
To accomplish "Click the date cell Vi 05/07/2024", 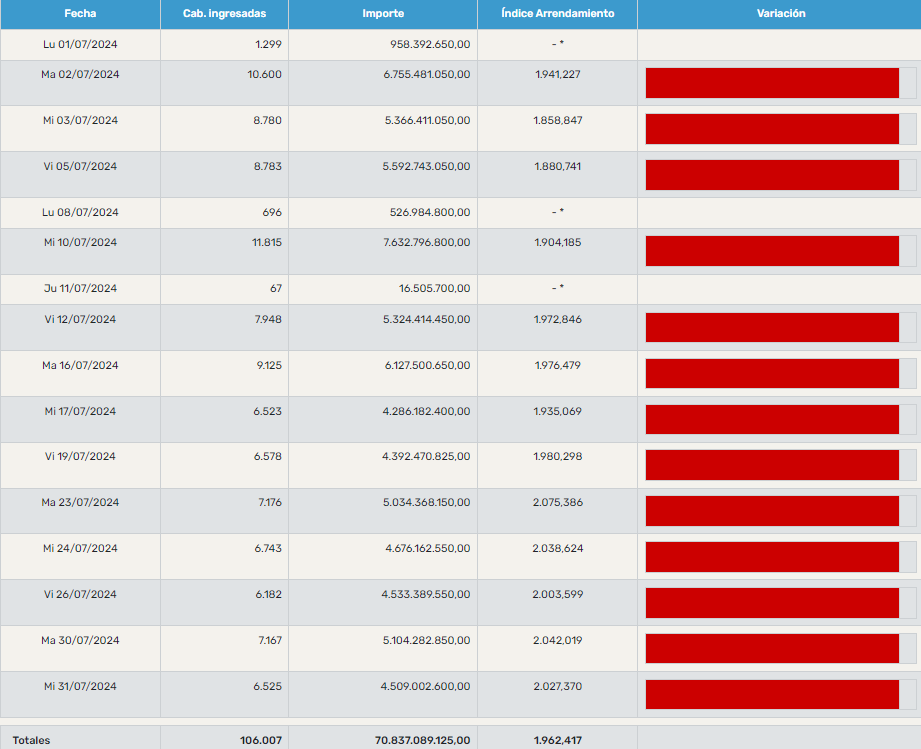I will click(x=80, y=166).
